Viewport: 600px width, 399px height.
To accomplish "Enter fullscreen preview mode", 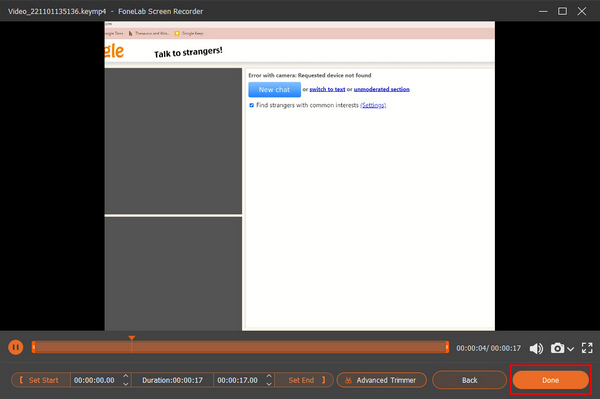I will [587, 348].
